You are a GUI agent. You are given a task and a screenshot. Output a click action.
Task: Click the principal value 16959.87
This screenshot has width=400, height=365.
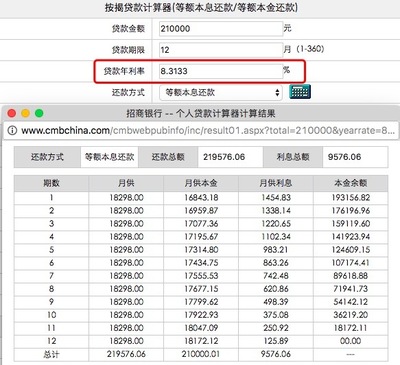(x=201, y=211)
